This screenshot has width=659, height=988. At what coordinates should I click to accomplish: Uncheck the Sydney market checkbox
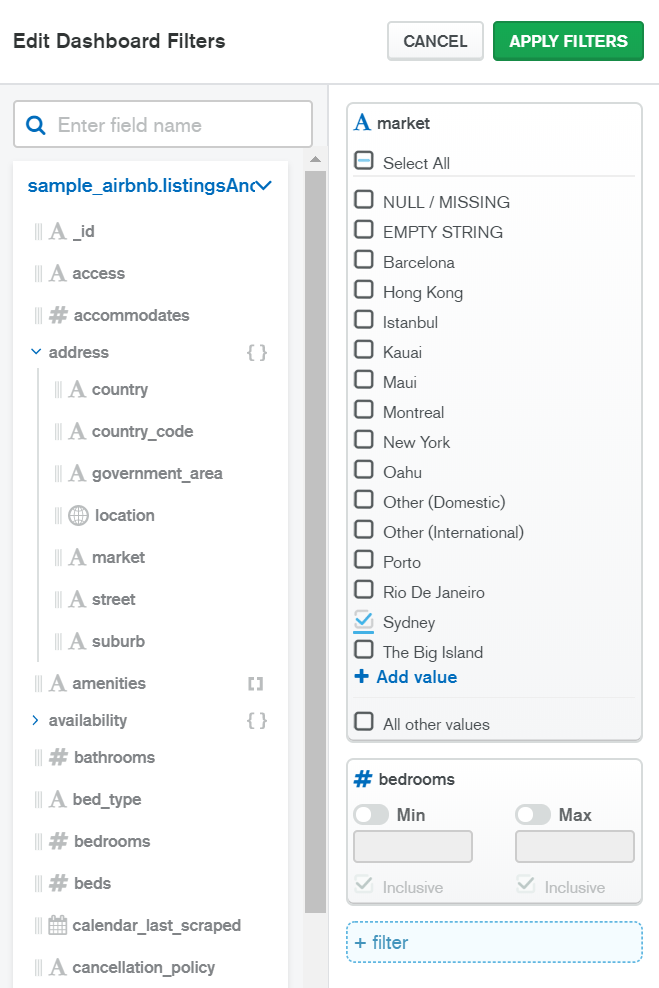tap(364, 621)
